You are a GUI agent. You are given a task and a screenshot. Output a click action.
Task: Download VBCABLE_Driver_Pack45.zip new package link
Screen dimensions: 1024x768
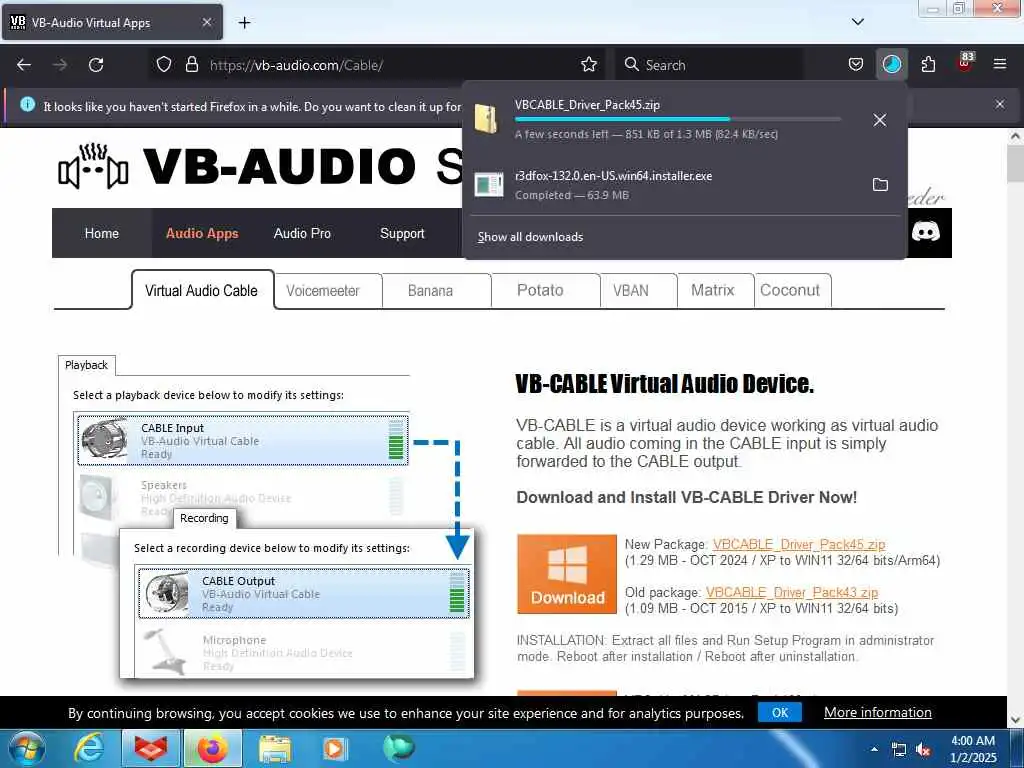pyautogui.click(x=799, y=545)
